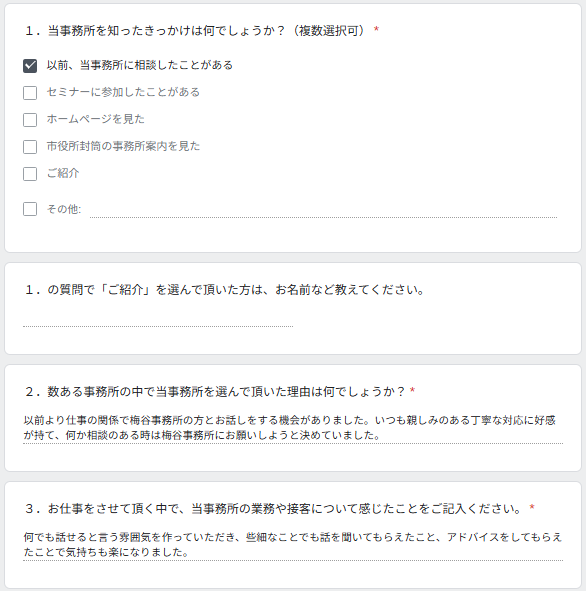Focus the その他 text input line
Screen dimensions: 586x591
[x=323, y=210]
